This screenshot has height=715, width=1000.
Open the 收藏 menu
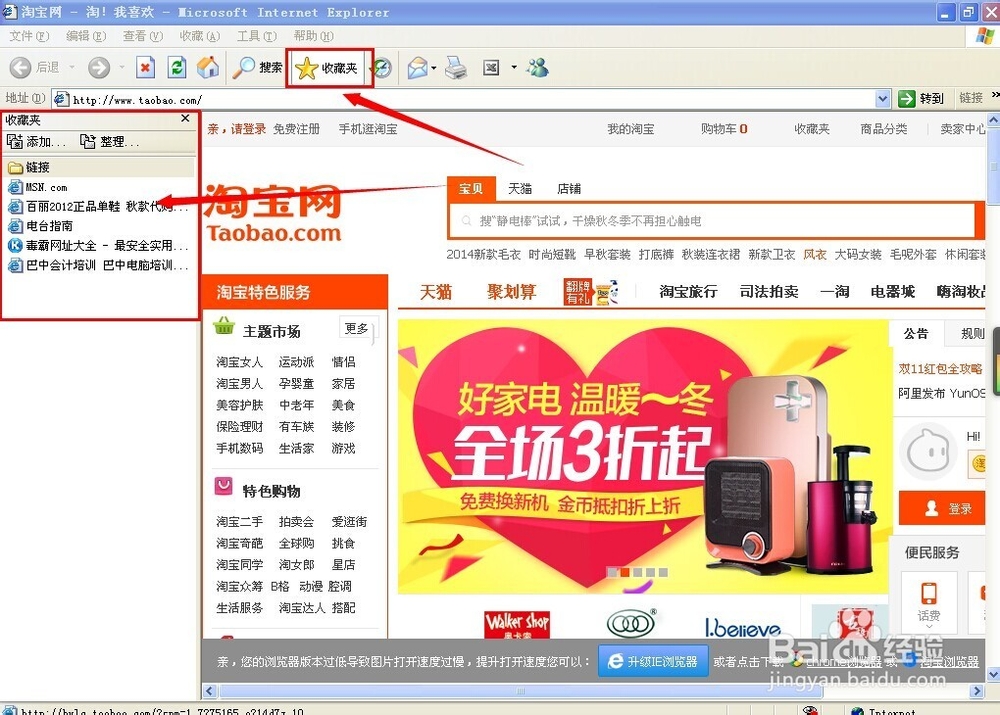[200, 36]
